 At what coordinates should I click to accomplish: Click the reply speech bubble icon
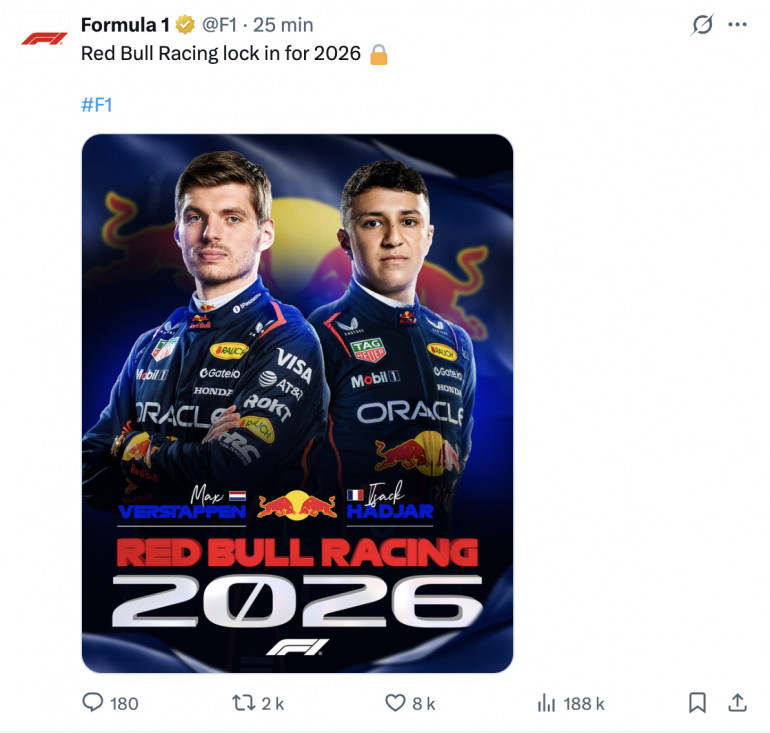click(93, 703)
